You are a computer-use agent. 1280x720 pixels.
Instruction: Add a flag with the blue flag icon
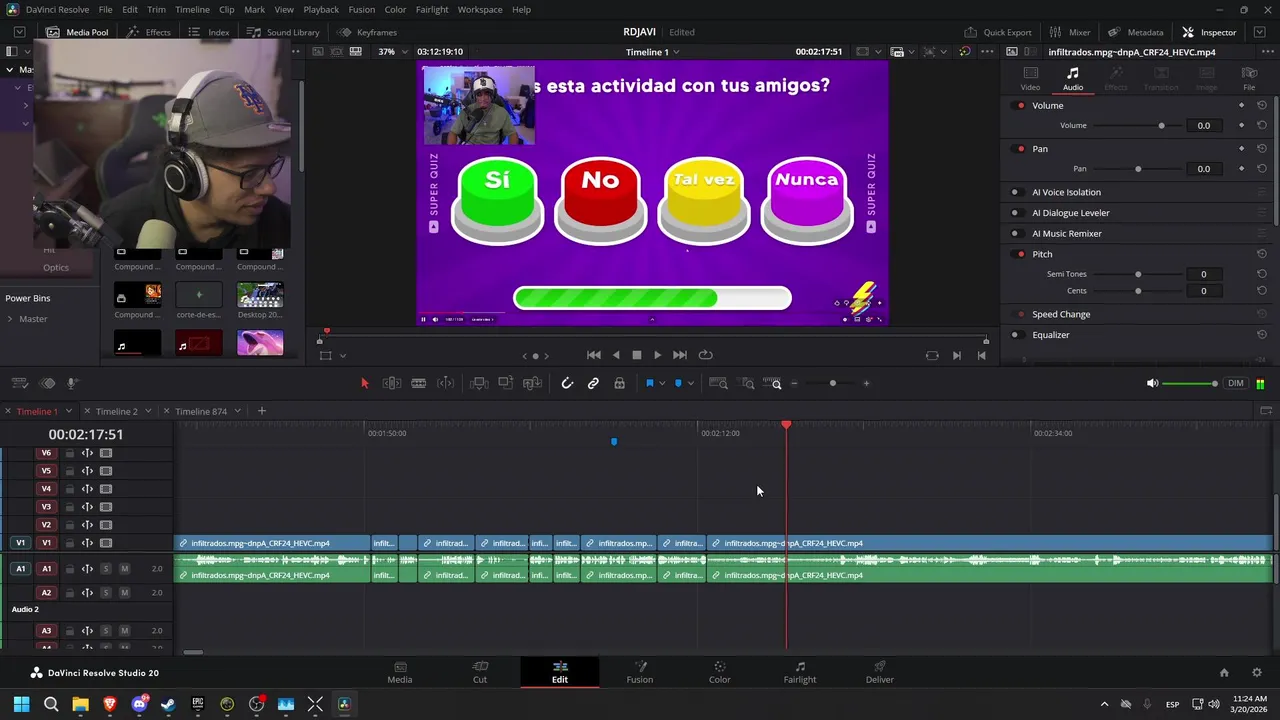(649, 383)
